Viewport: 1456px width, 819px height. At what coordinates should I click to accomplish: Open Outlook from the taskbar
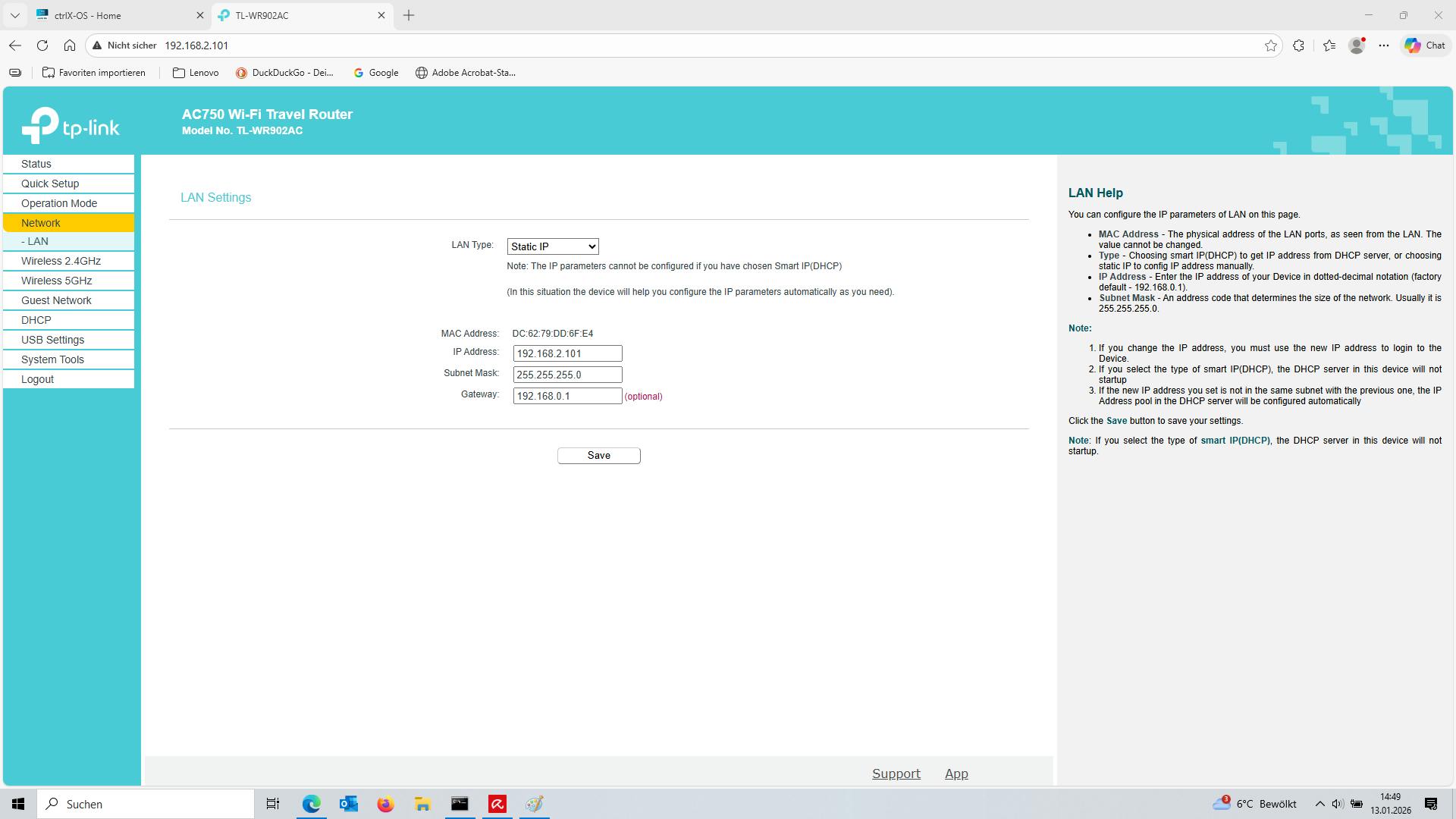pyautogui.click(x=348, y=804)
